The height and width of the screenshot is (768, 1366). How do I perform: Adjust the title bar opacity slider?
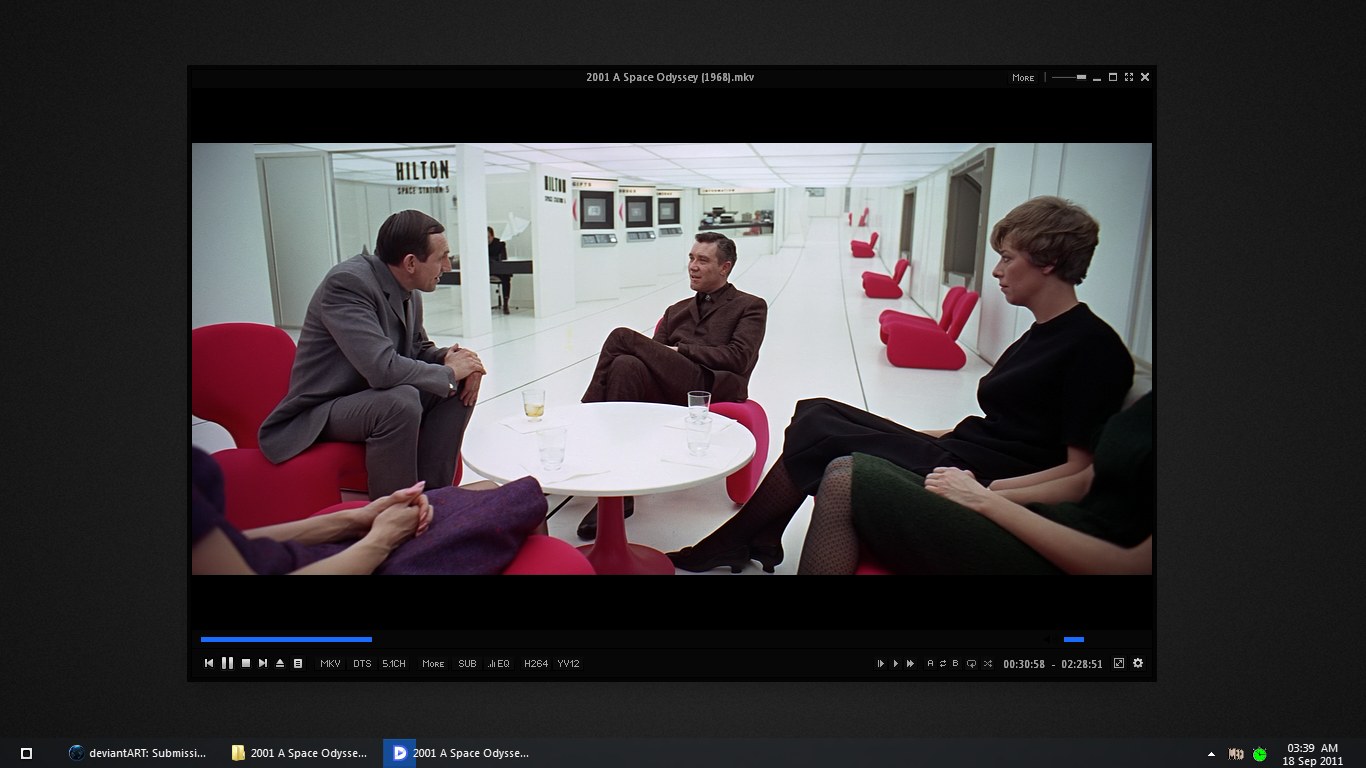pyautogui.click(x=1069, y=77)
